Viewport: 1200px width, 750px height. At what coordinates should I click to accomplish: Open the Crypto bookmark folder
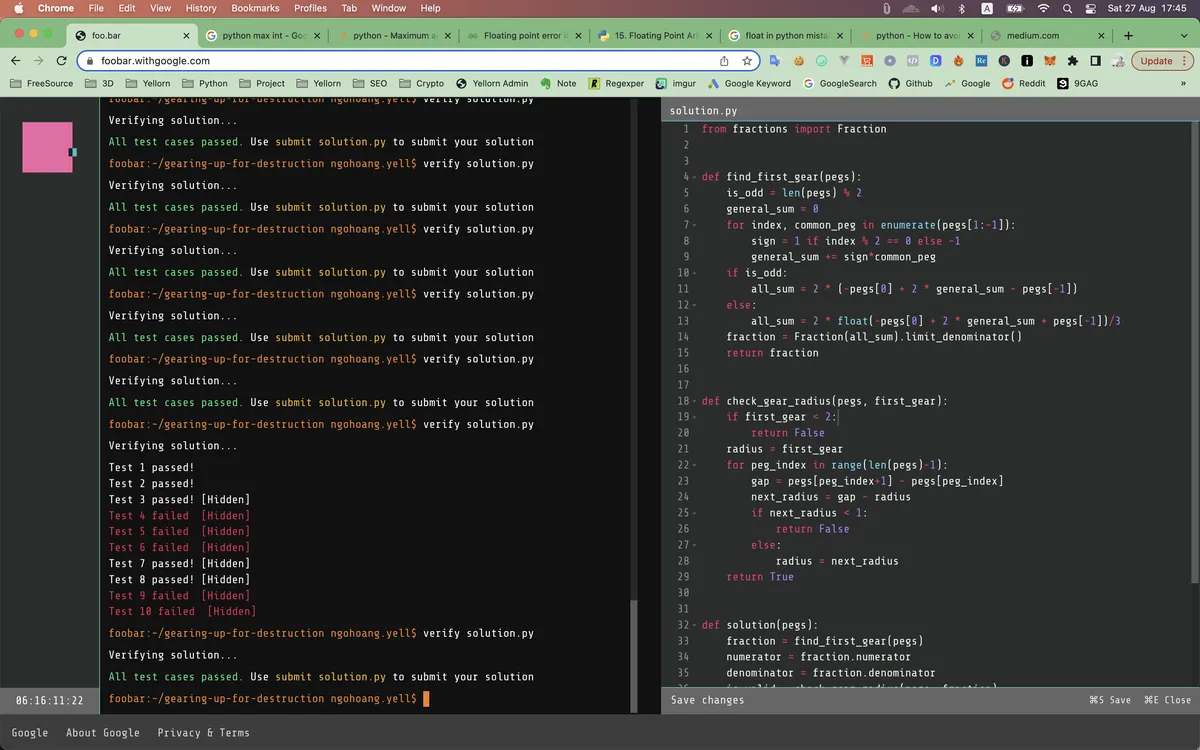coord(421,83)
